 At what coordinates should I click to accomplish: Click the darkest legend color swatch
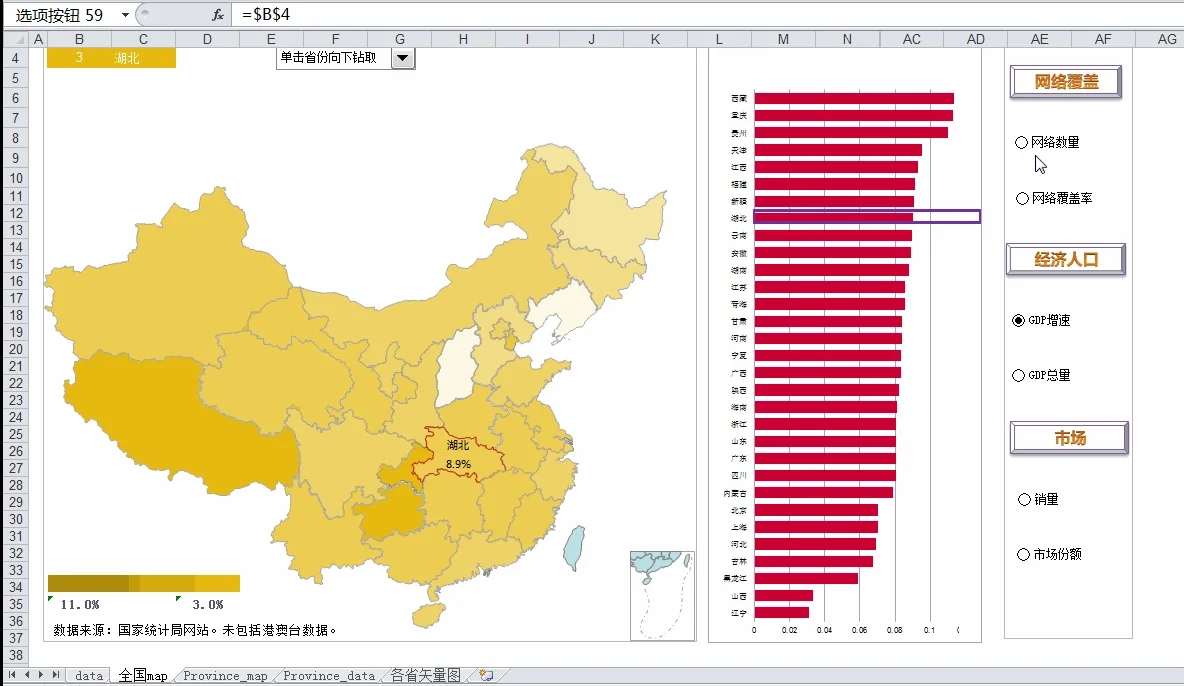[88, 583]
